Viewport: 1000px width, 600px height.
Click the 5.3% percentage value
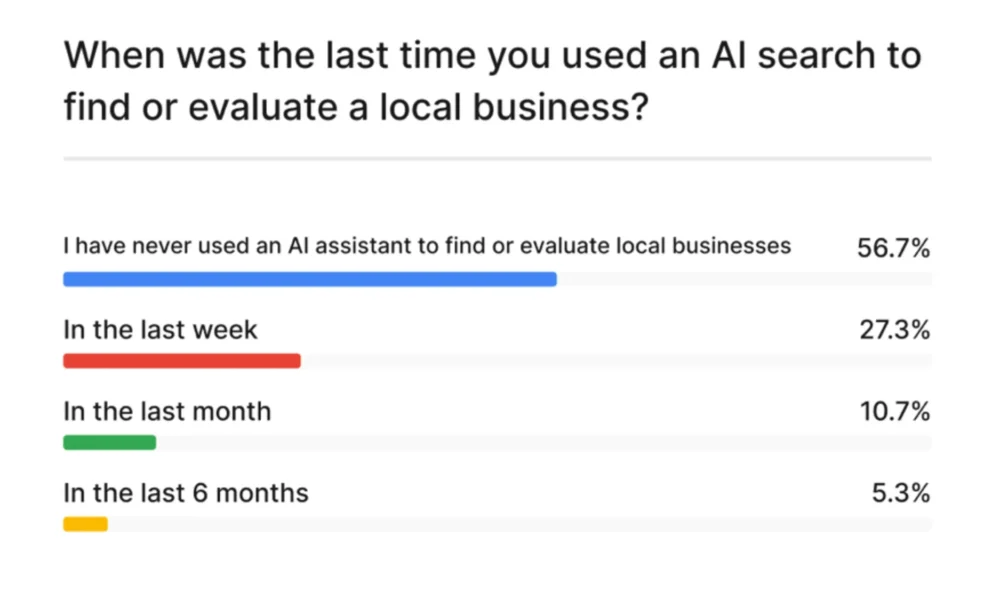pos(901,493)
